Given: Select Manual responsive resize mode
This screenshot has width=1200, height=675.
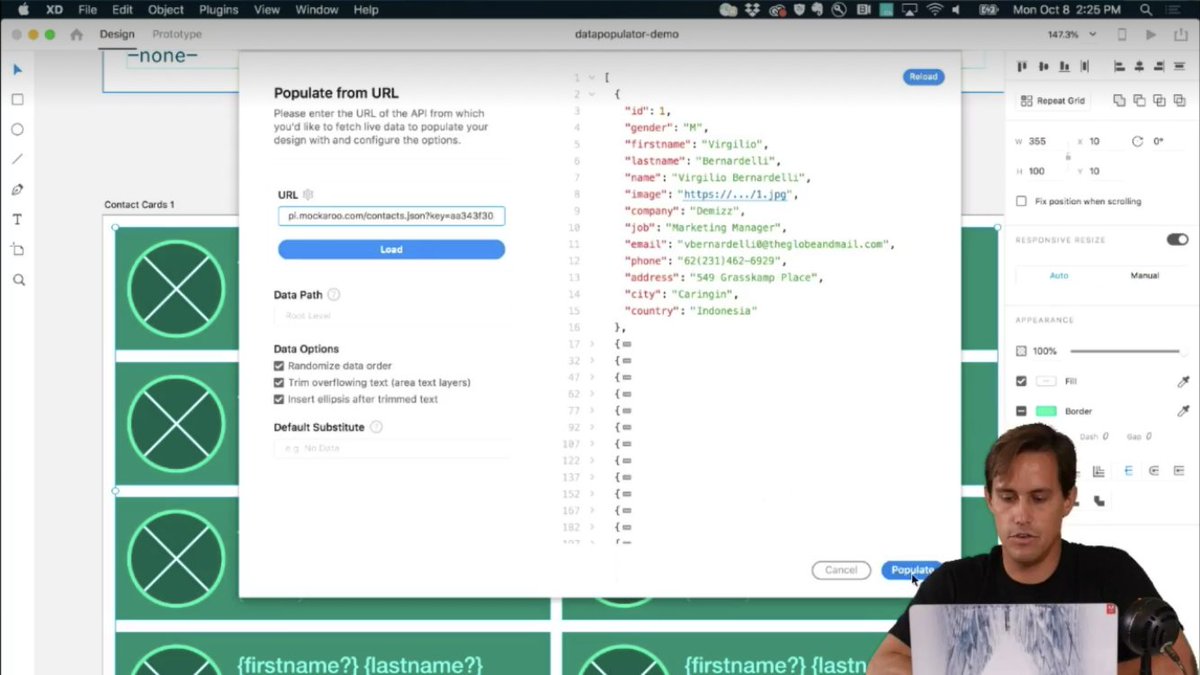Looking at the screenshot, I should click(1144, 275).
